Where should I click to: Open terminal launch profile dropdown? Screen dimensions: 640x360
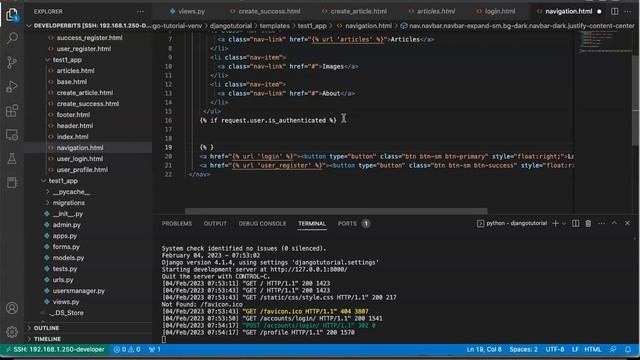click(564, 223)
